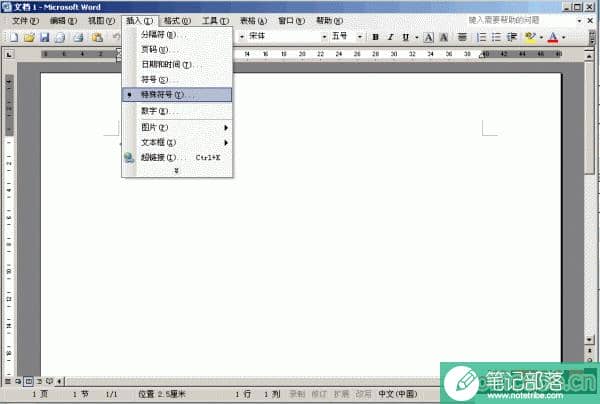Switch to Reading layout view icon
This screenshot has width=600, height=404.
(x=49, y=381)
